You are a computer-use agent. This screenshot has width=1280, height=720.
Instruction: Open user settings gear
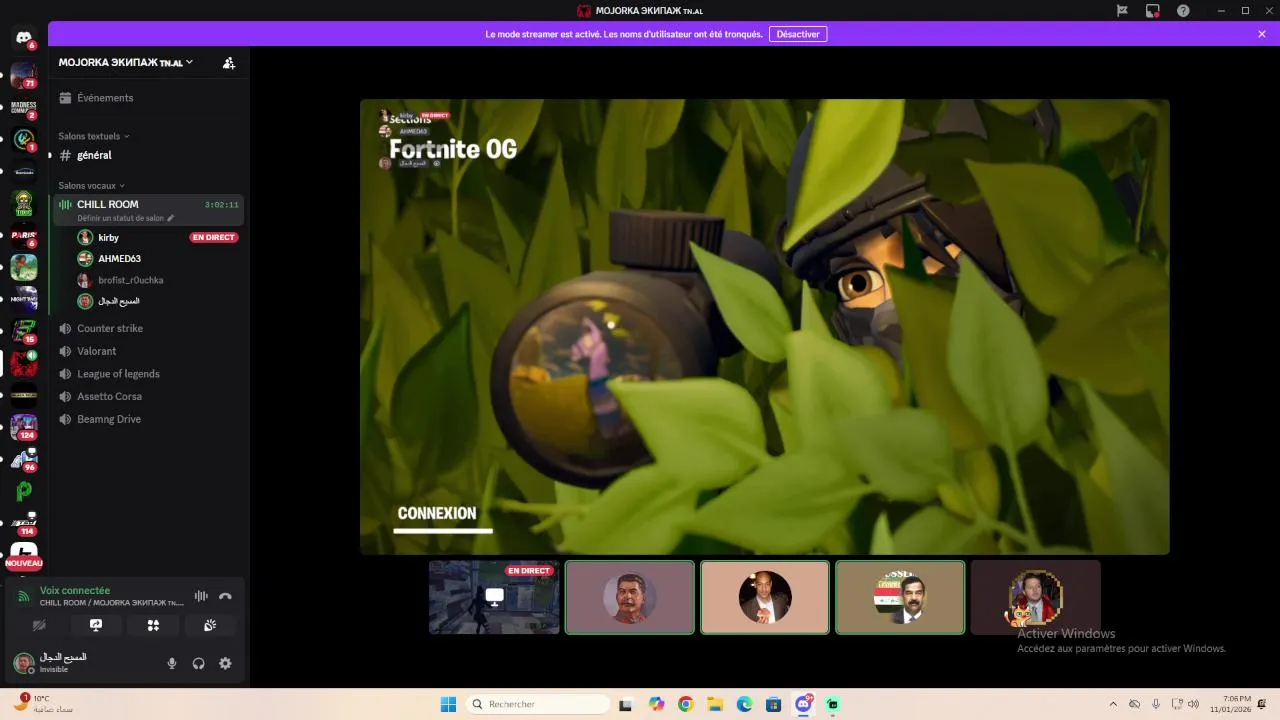(225, 663)
